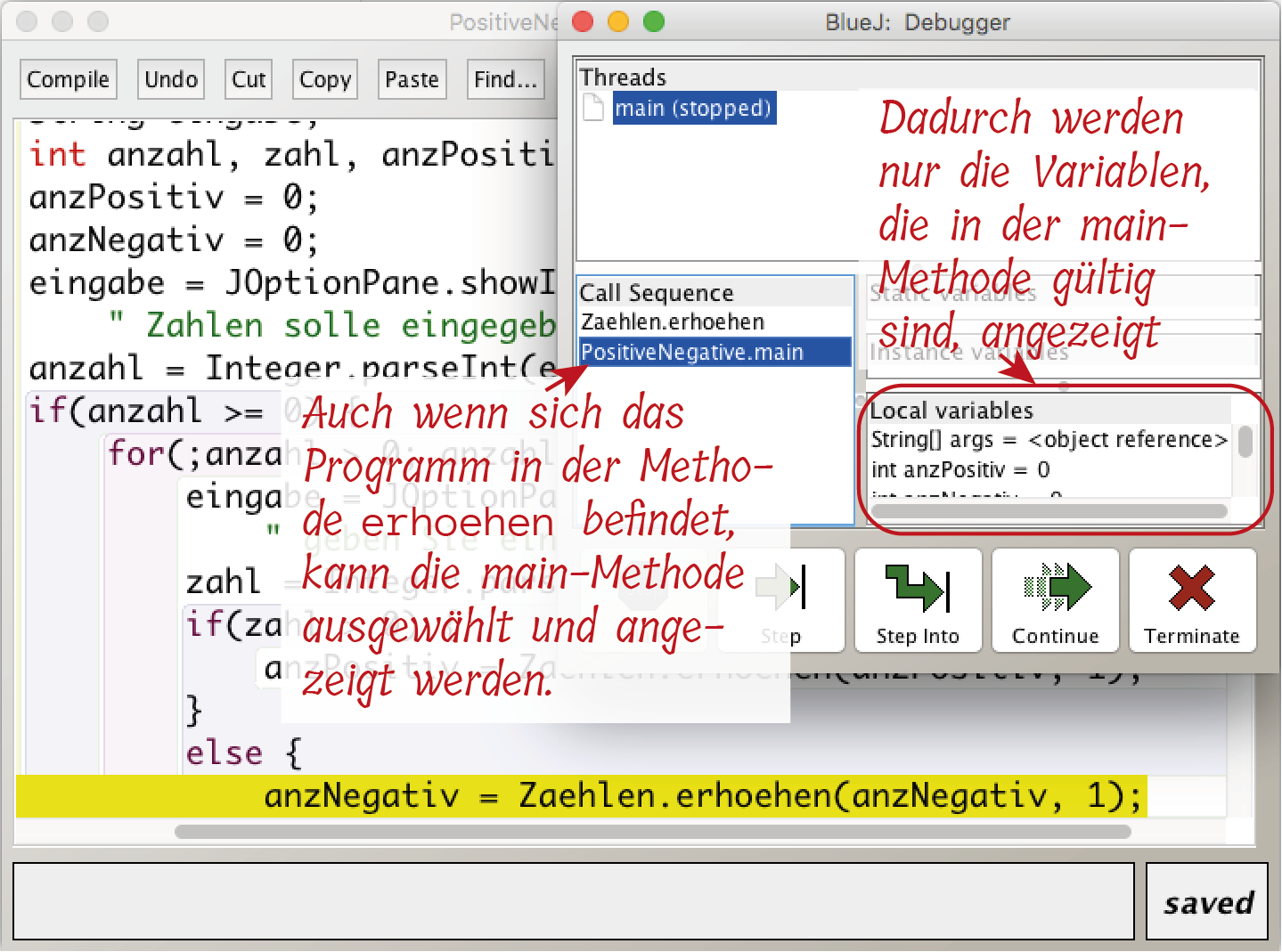This screenshot has width=1282, height=952.
Task: Click the 'eingabe = JOptionPane' code line
Action: pyautogui.click(x=292, y=283)
